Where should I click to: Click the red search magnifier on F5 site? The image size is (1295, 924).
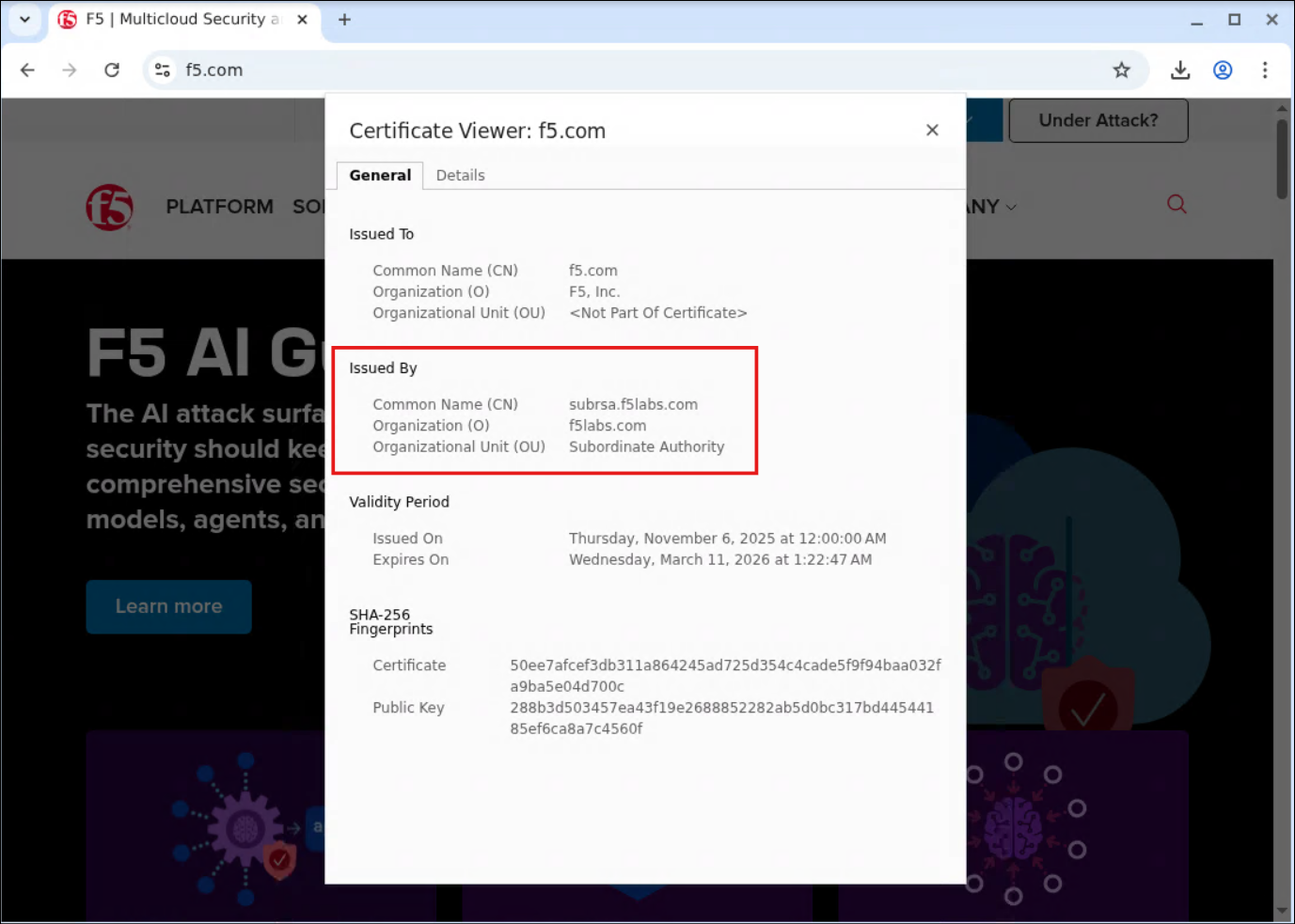coord(1177,204)
